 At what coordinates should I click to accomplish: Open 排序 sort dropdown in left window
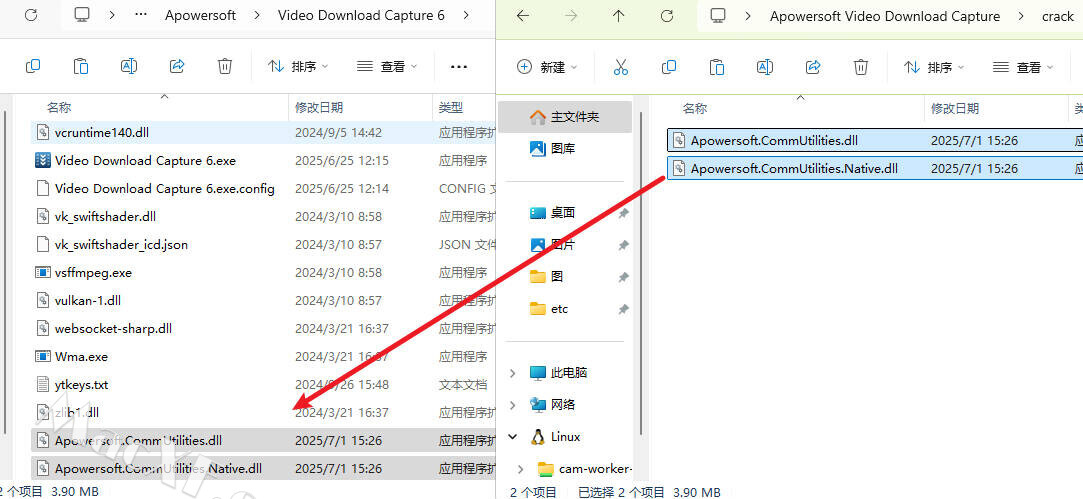click(298, 66)
